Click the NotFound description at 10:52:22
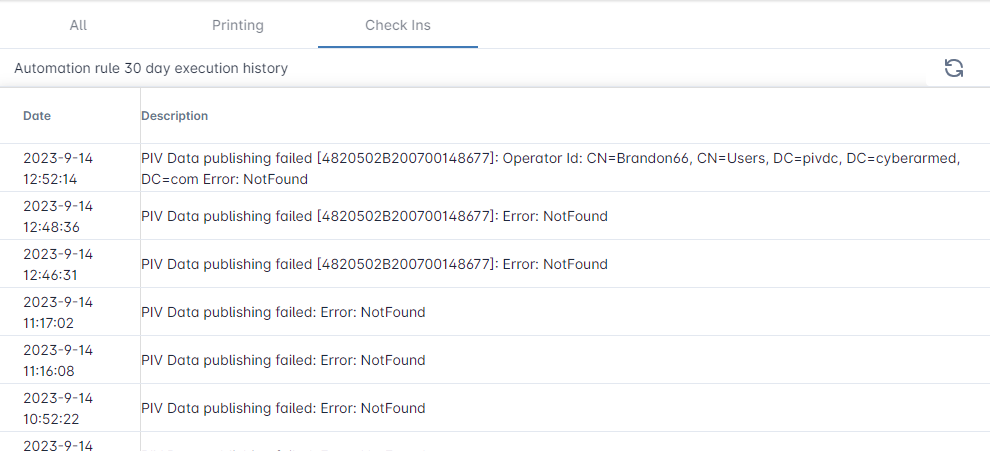The height and width of the screenshot is (451, 990). point(283,408)
